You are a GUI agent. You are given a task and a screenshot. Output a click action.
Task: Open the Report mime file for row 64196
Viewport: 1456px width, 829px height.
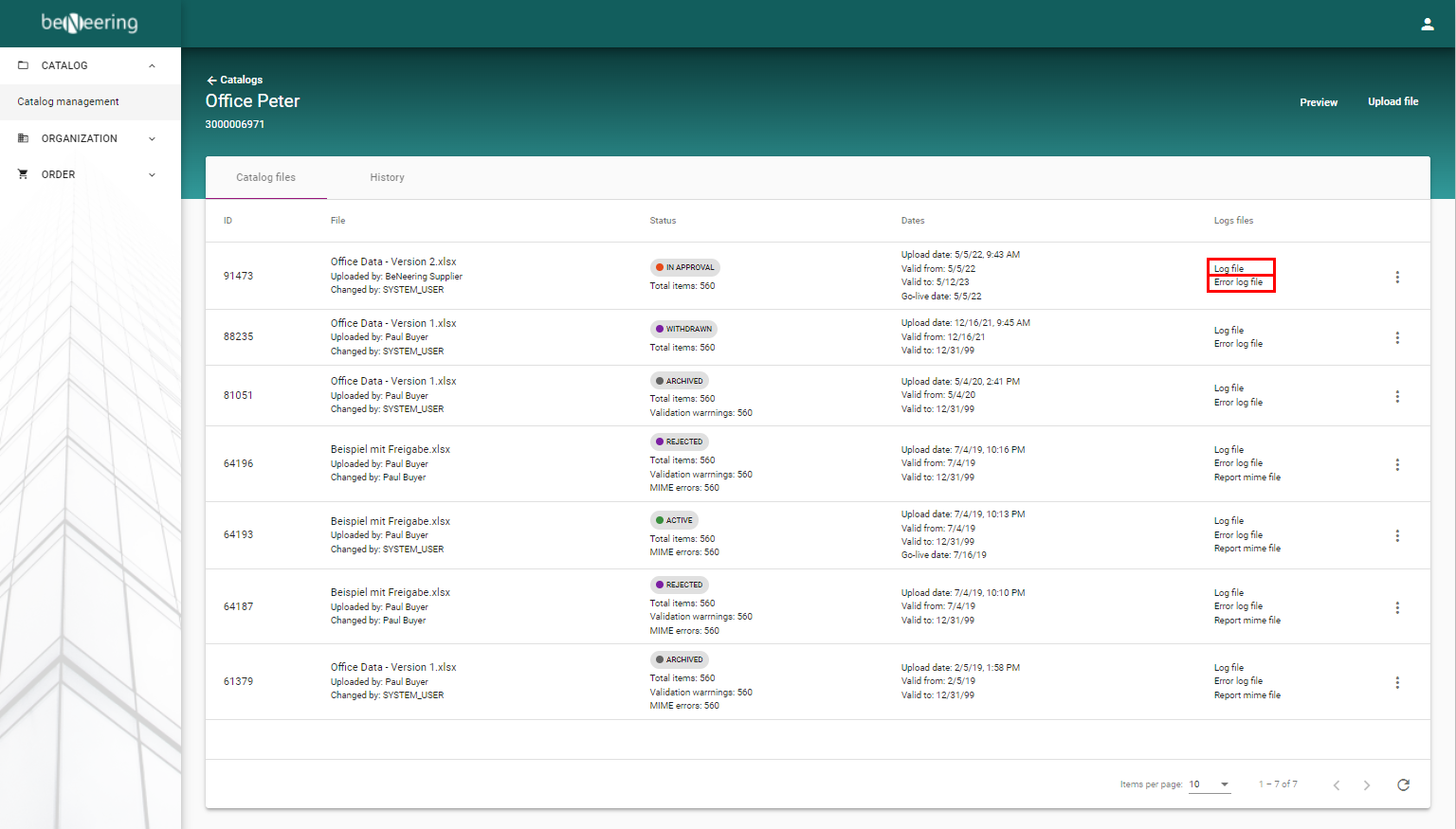click(x=1247, y=477)
